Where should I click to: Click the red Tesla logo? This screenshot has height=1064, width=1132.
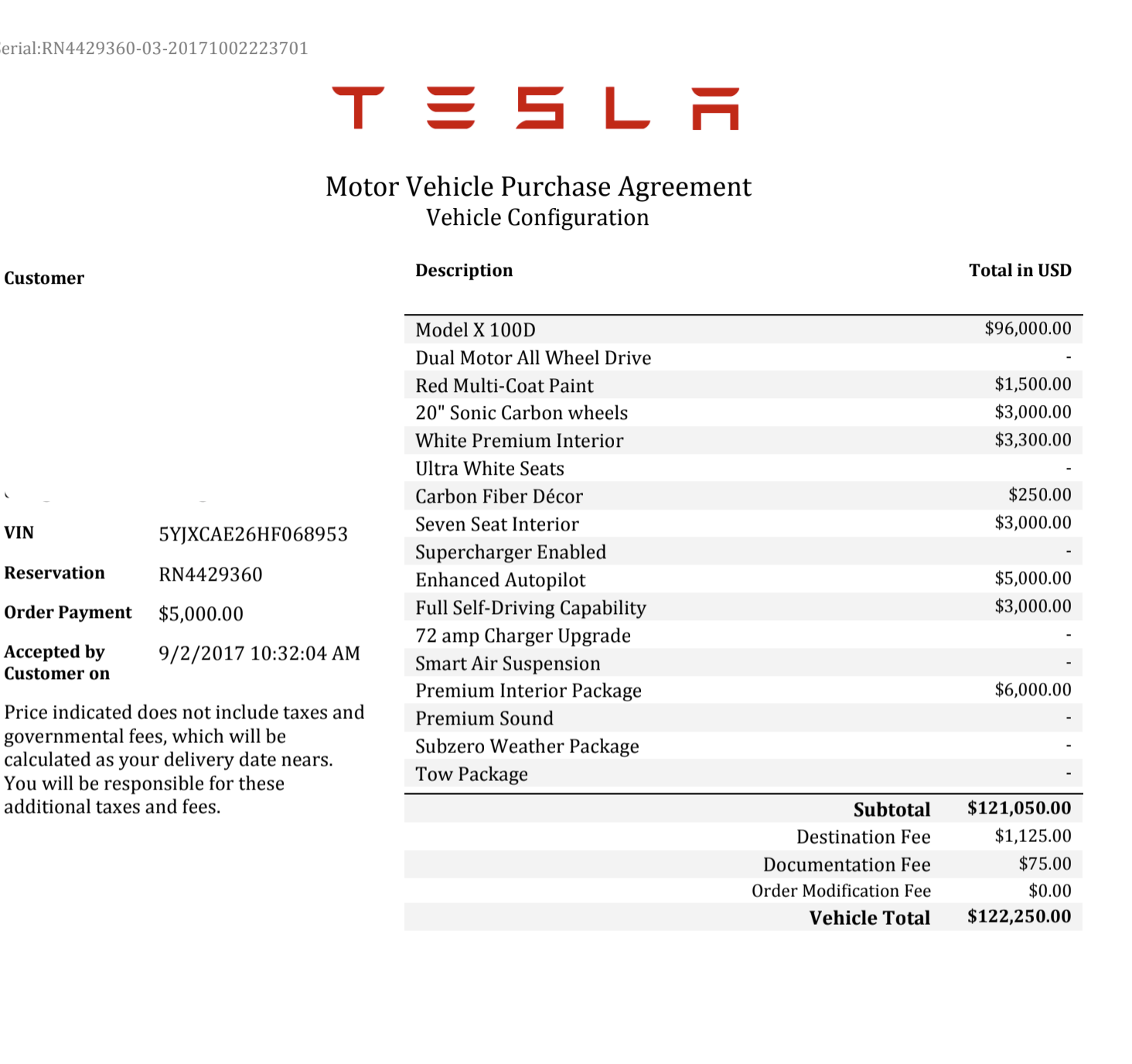pyautogui.click(x=536, y=108)
